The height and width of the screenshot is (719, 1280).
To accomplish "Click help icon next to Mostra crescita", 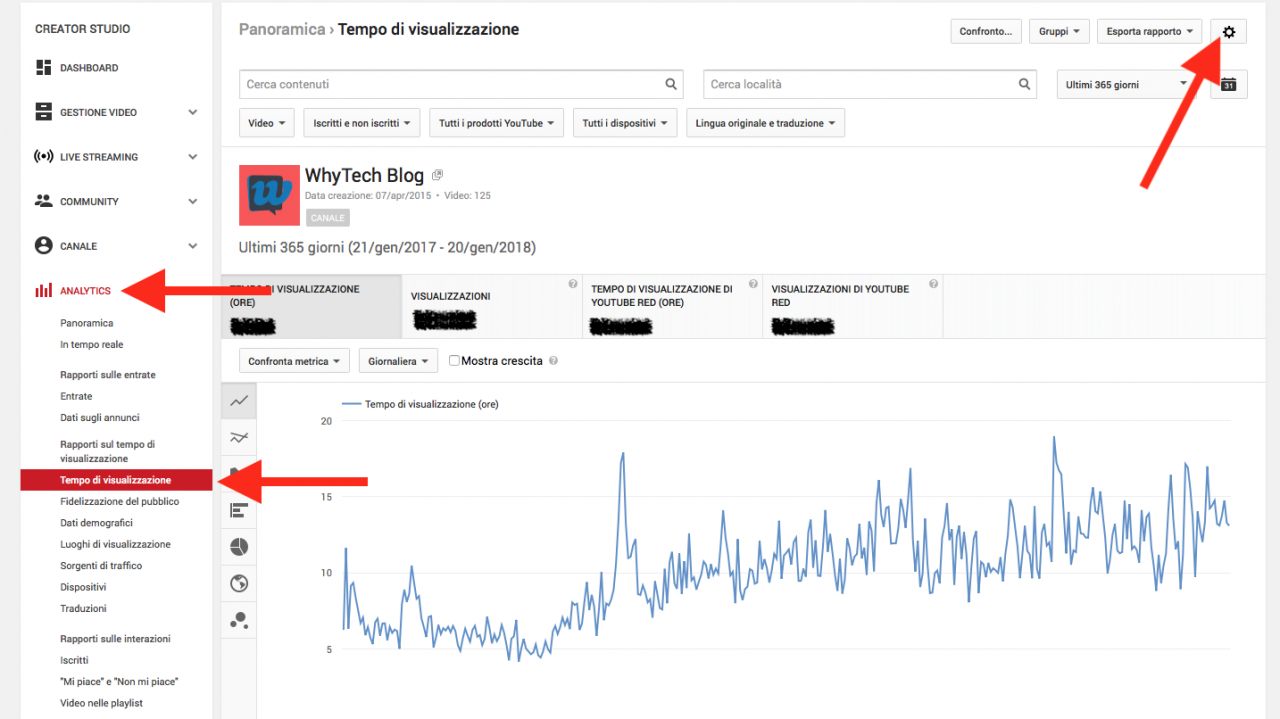I will click(553, 361).
